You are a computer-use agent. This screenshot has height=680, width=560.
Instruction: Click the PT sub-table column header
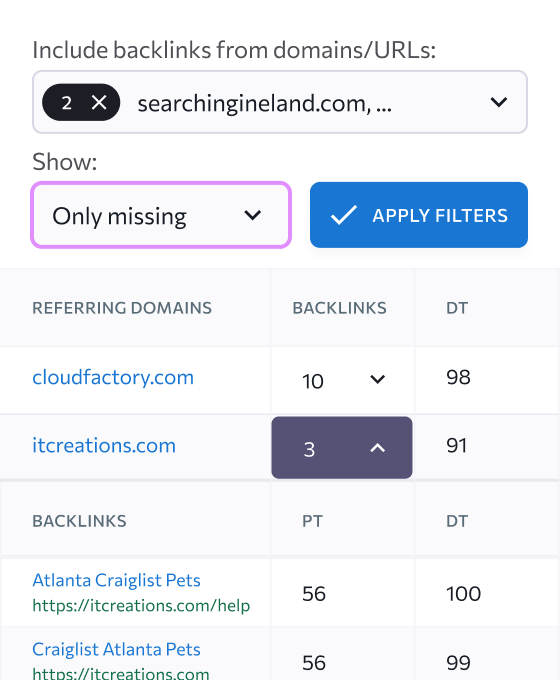tap(312, 521)
